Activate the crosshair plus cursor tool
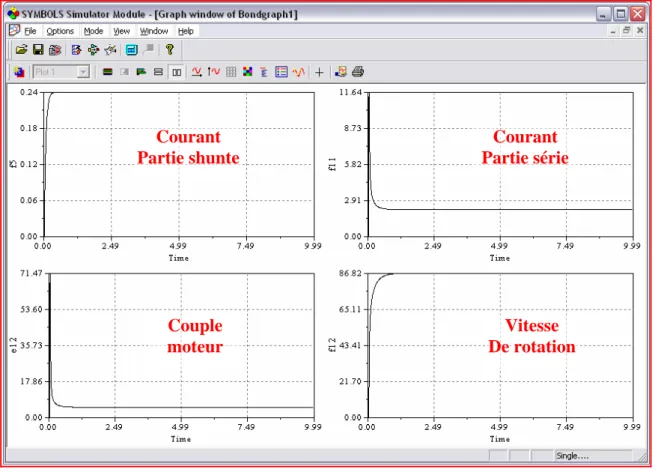Screen dimensions: 655x469 pyautogui.click(x=319, y=72)
